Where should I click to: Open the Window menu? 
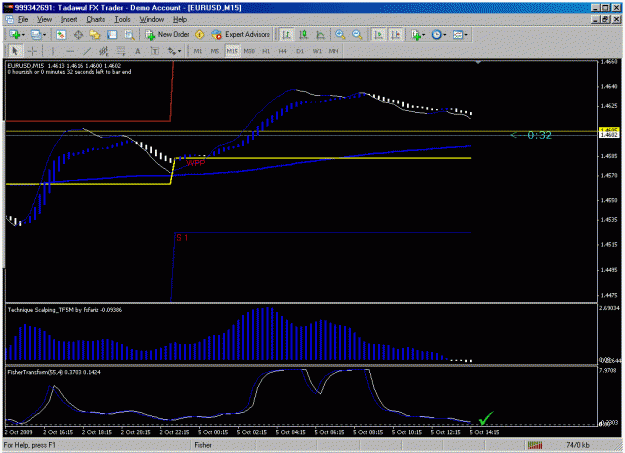[151, 20]
